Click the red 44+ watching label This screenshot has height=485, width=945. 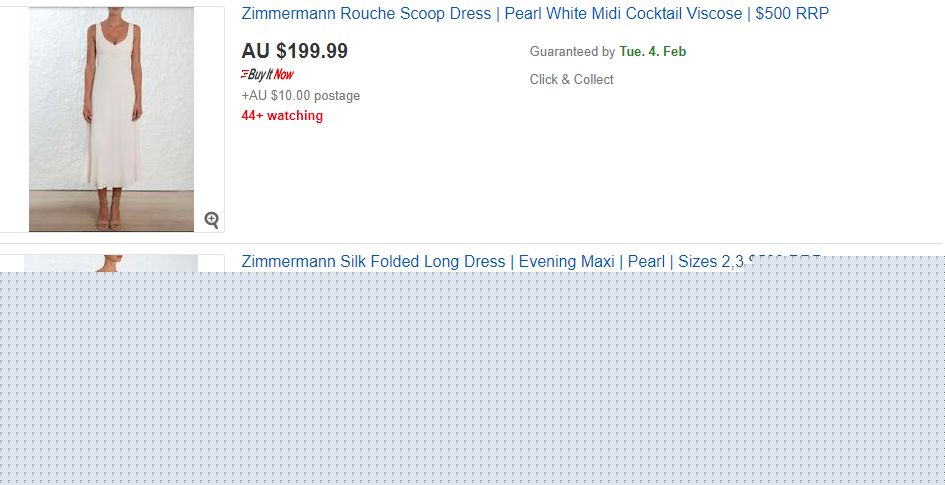point(282,116)
